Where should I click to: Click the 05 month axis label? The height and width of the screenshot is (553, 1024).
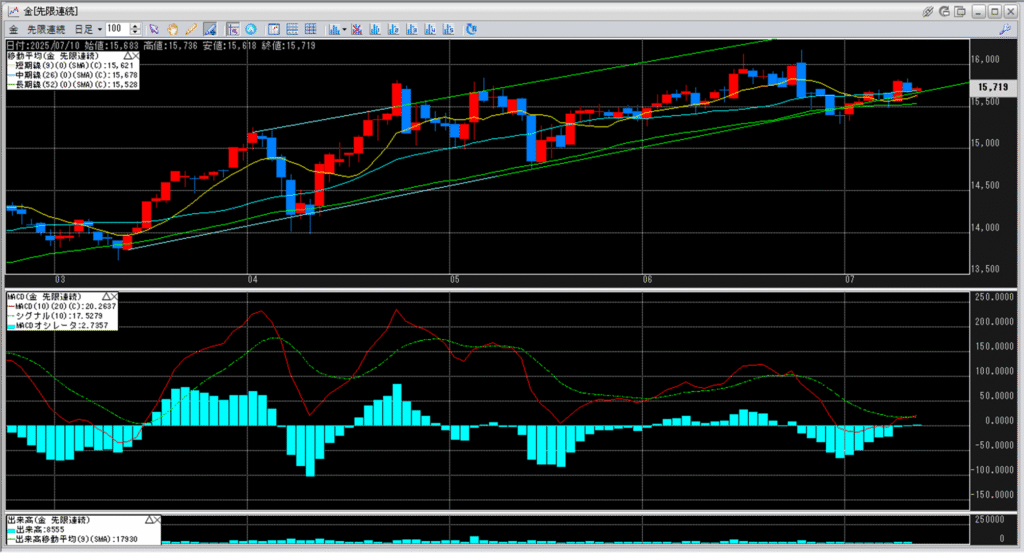pos(455,279)
